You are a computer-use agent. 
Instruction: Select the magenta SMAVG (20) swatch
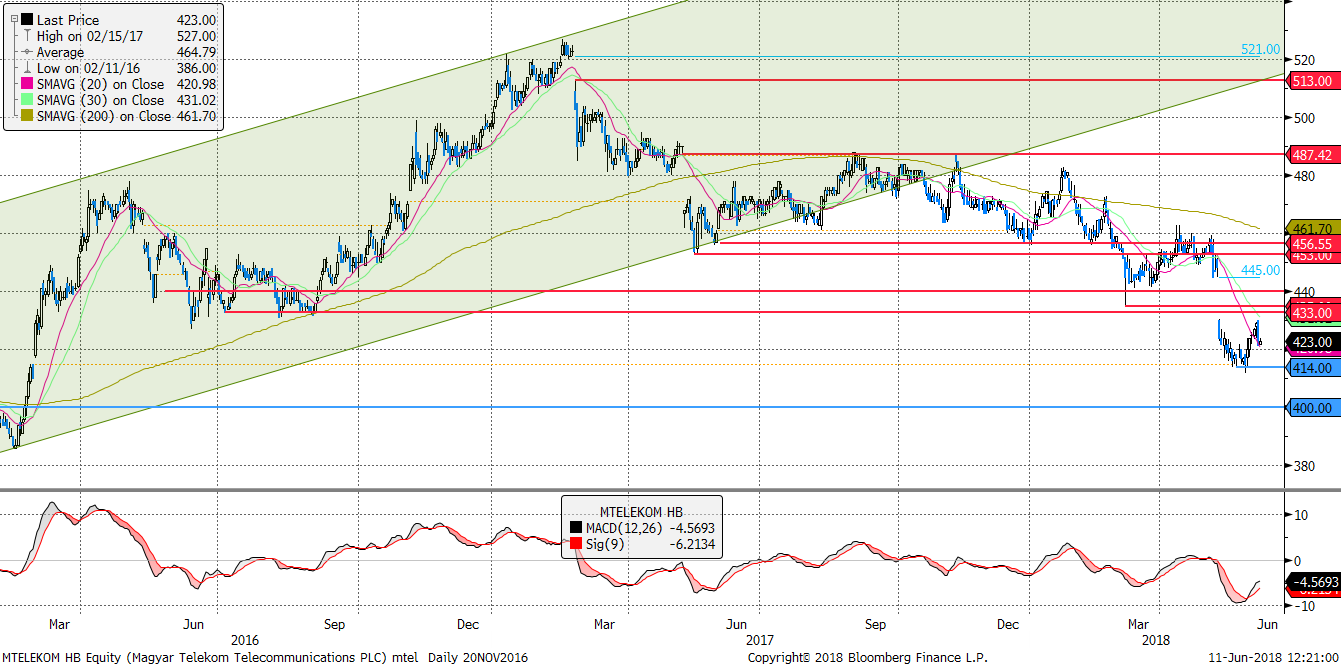[x=26, y=84]
